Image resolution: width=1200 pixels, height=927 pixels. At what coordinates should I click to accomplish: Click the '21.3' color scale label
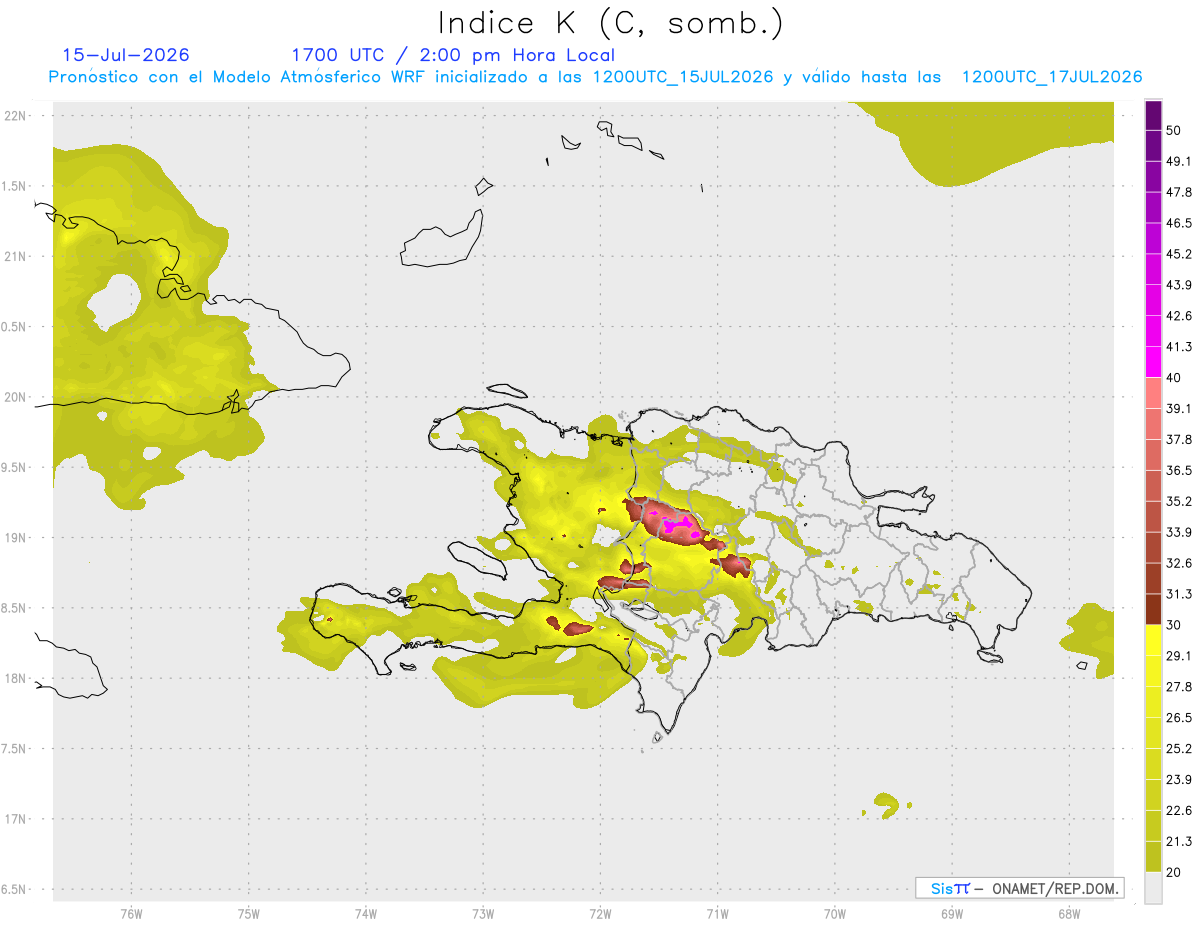point(1179,841)
